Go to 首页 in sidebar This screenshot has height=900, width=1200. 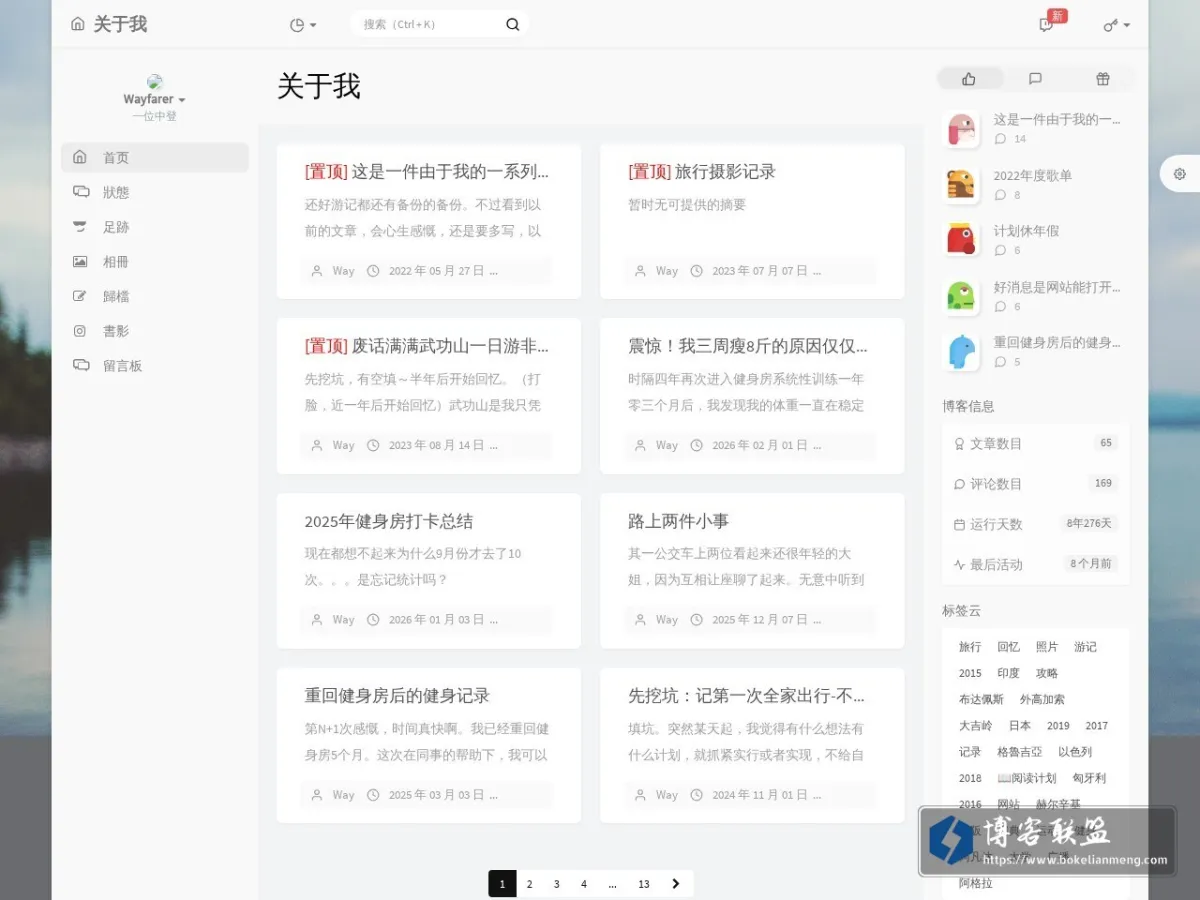pyautogui.click(x=154, y=157)
